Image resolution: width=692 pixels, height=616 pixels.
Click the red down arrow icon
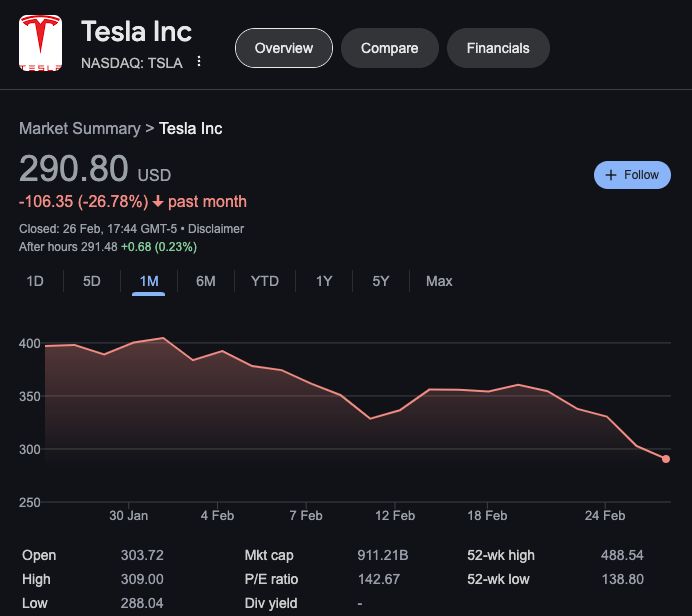pyautogui.click(x=158, y=202)
